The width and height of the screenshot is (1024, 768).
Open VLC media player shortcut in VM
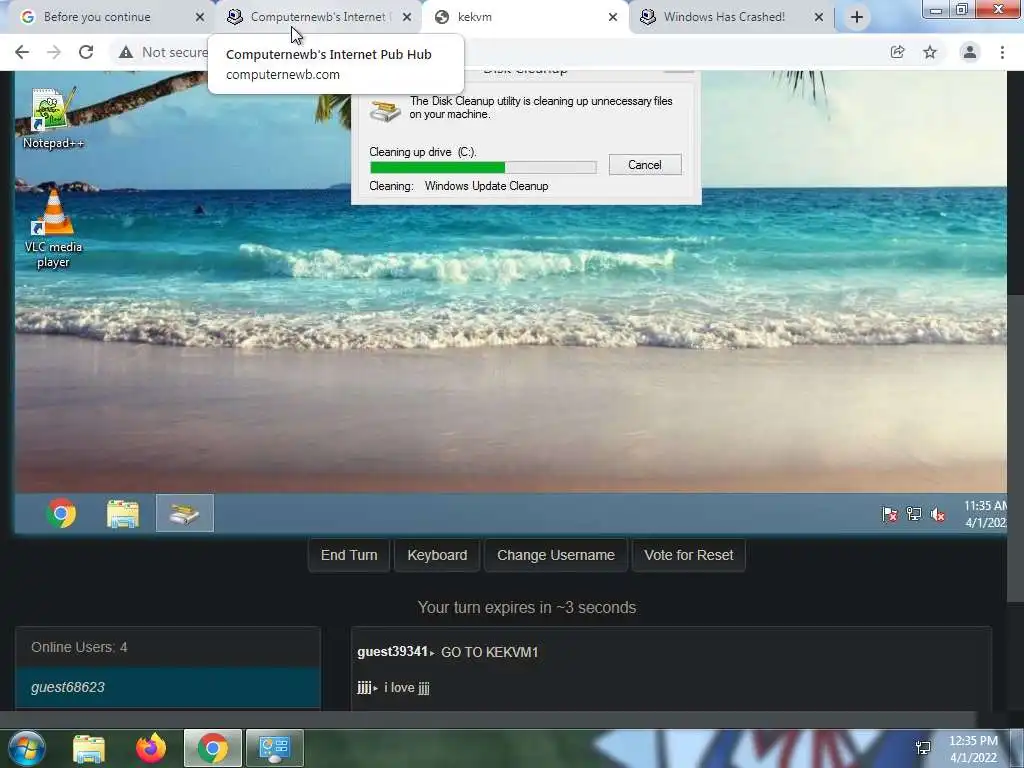53,229
